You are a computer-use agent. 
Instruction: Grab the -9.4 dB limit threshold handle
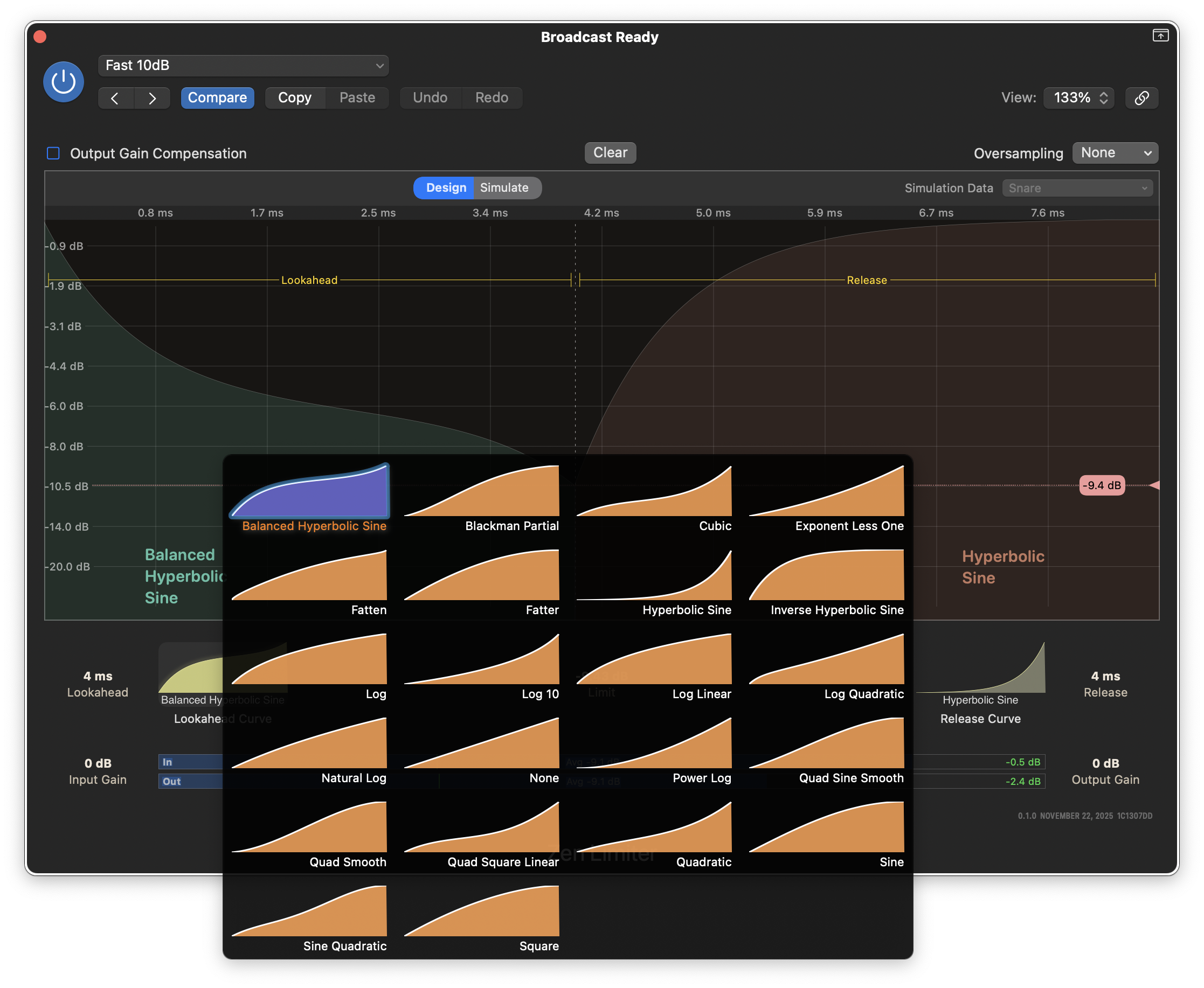coord(1102,485)
